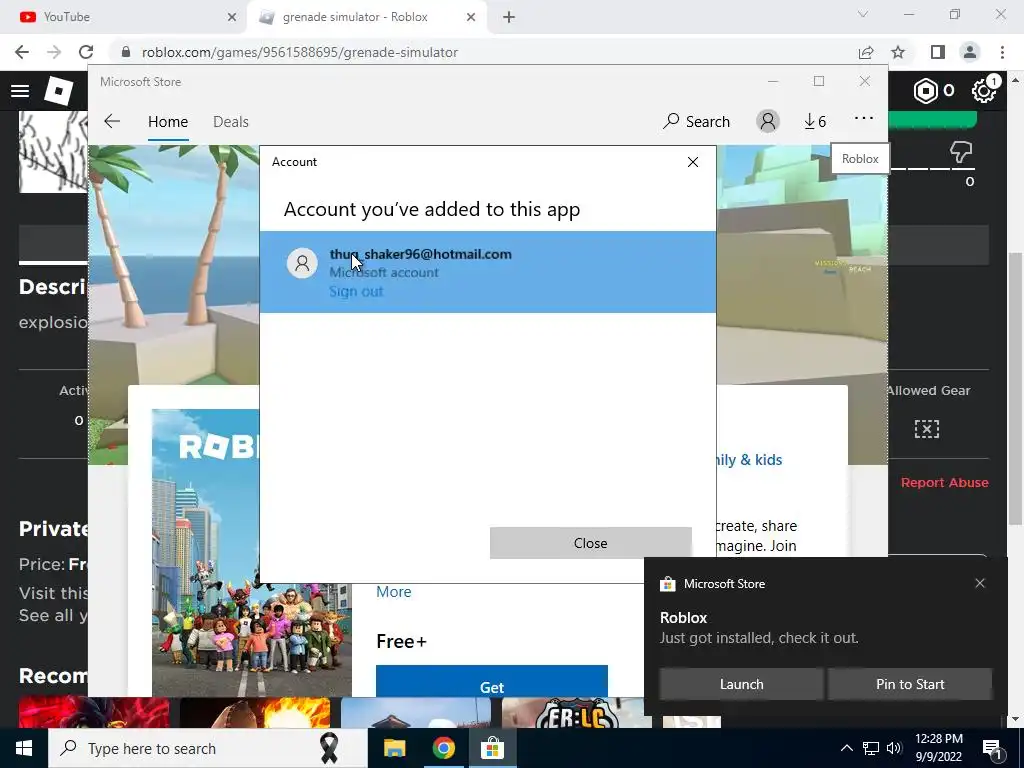Viewport: 1024px width, 768px height.
Task: Open File Explorer from the taskbar
Action: tap(394, 748)
